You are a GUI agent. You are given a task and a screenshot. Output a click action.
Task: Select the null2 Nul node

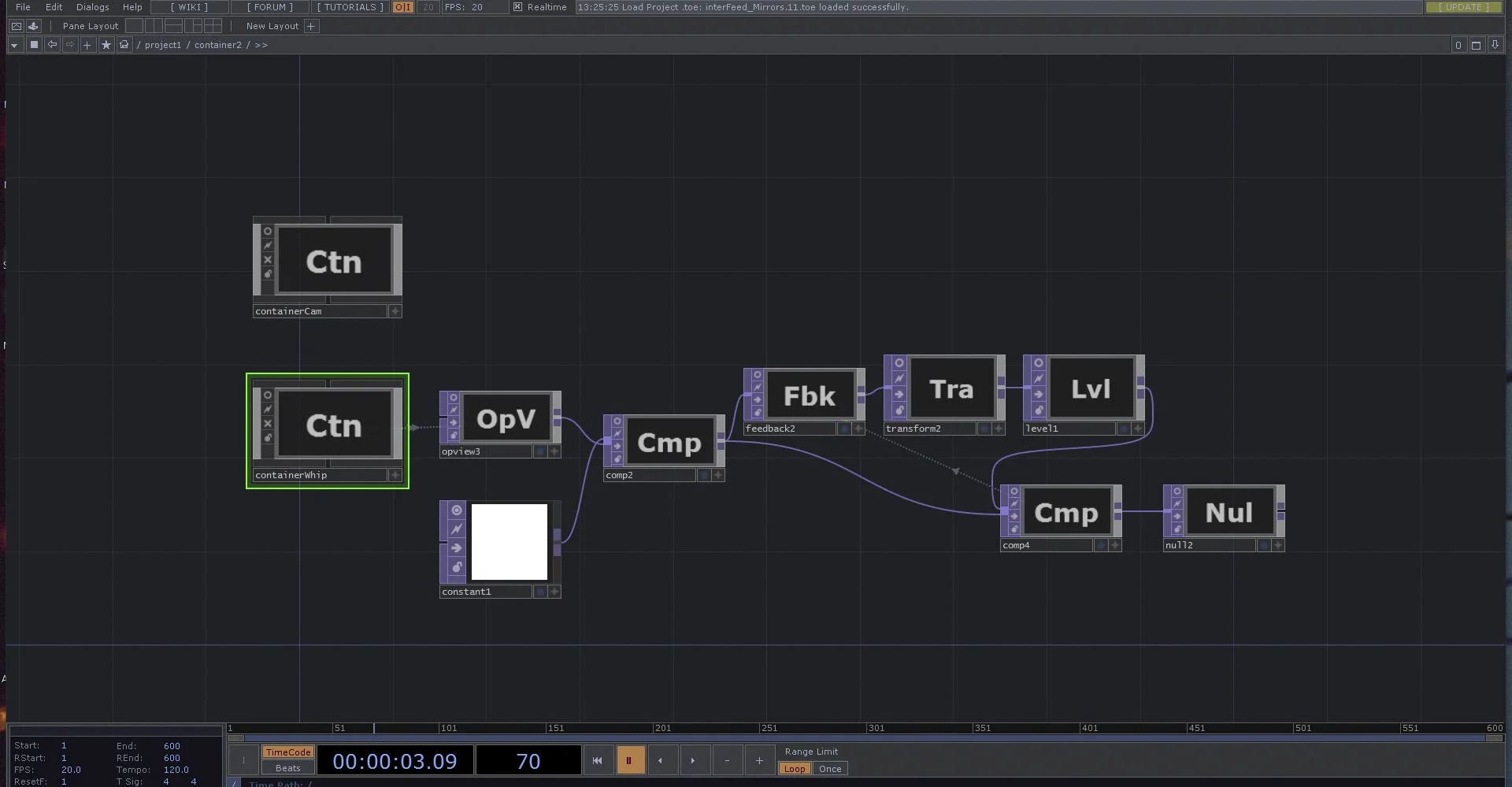click(1229, 513)
